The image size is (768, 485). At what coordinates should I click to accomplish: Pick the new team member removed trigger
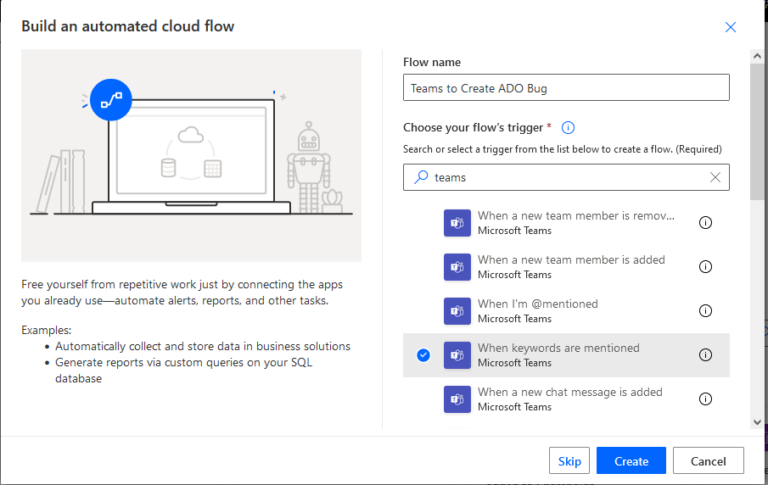[575, 223]
